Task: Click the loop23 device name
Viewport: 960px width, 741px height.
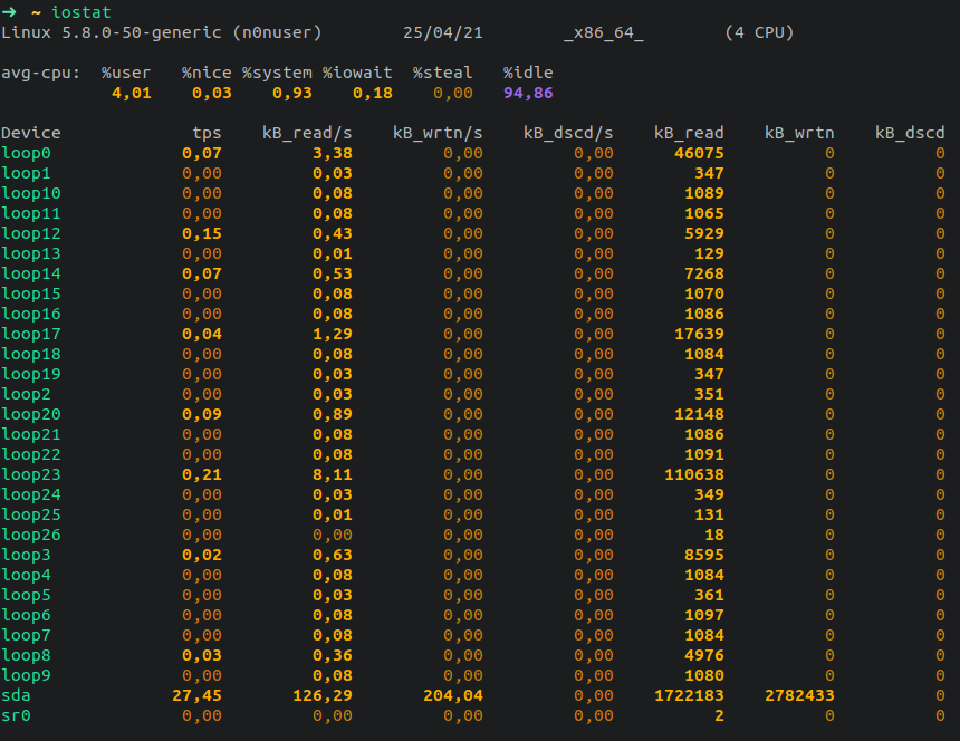Action: click(x=31, y=474)
